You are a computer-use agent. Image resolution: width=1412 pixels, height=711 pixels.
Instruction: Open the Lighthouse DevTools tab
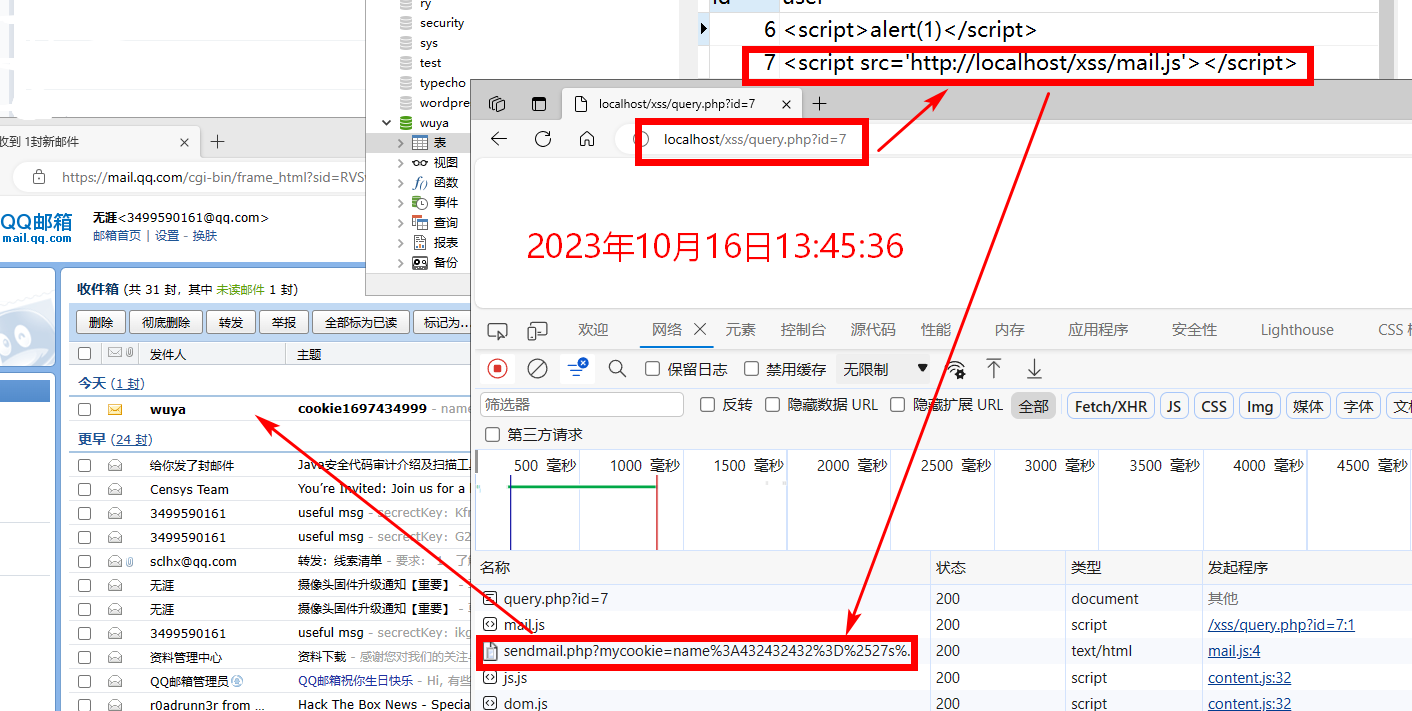(x=1297, y=330)
